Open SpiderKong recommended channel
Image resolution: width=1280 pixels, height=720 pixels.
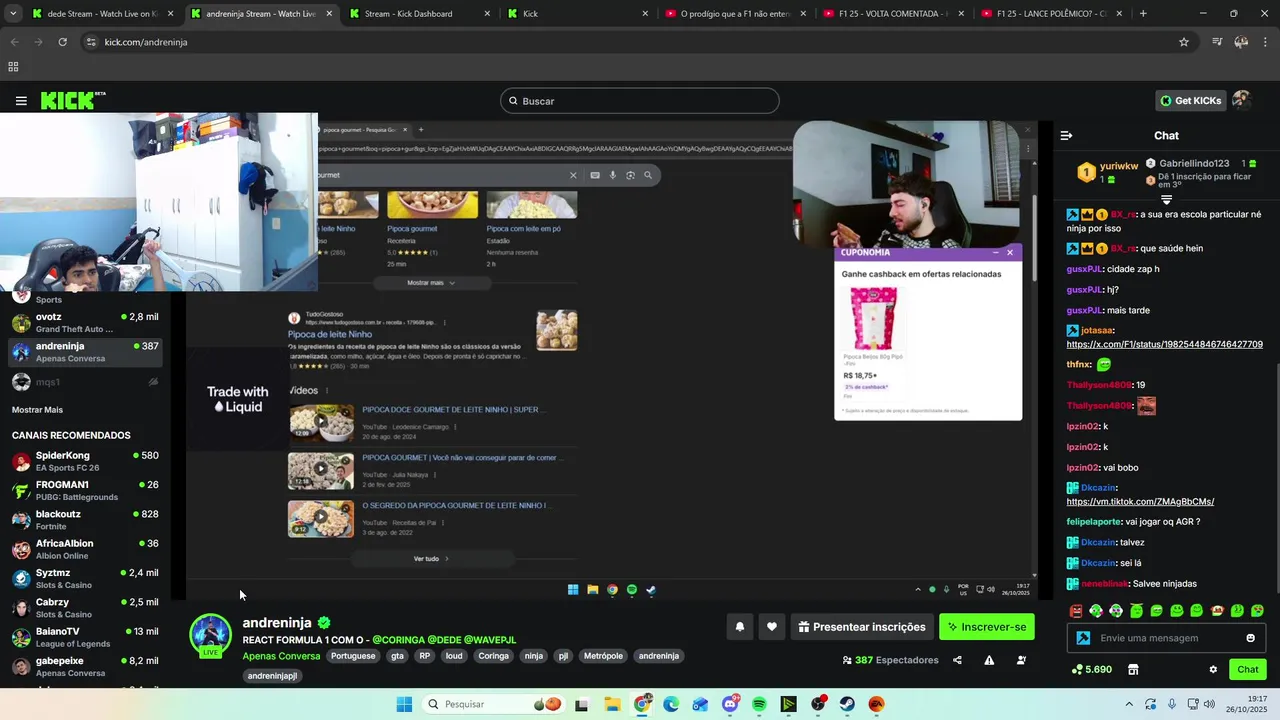pos(85,461)
